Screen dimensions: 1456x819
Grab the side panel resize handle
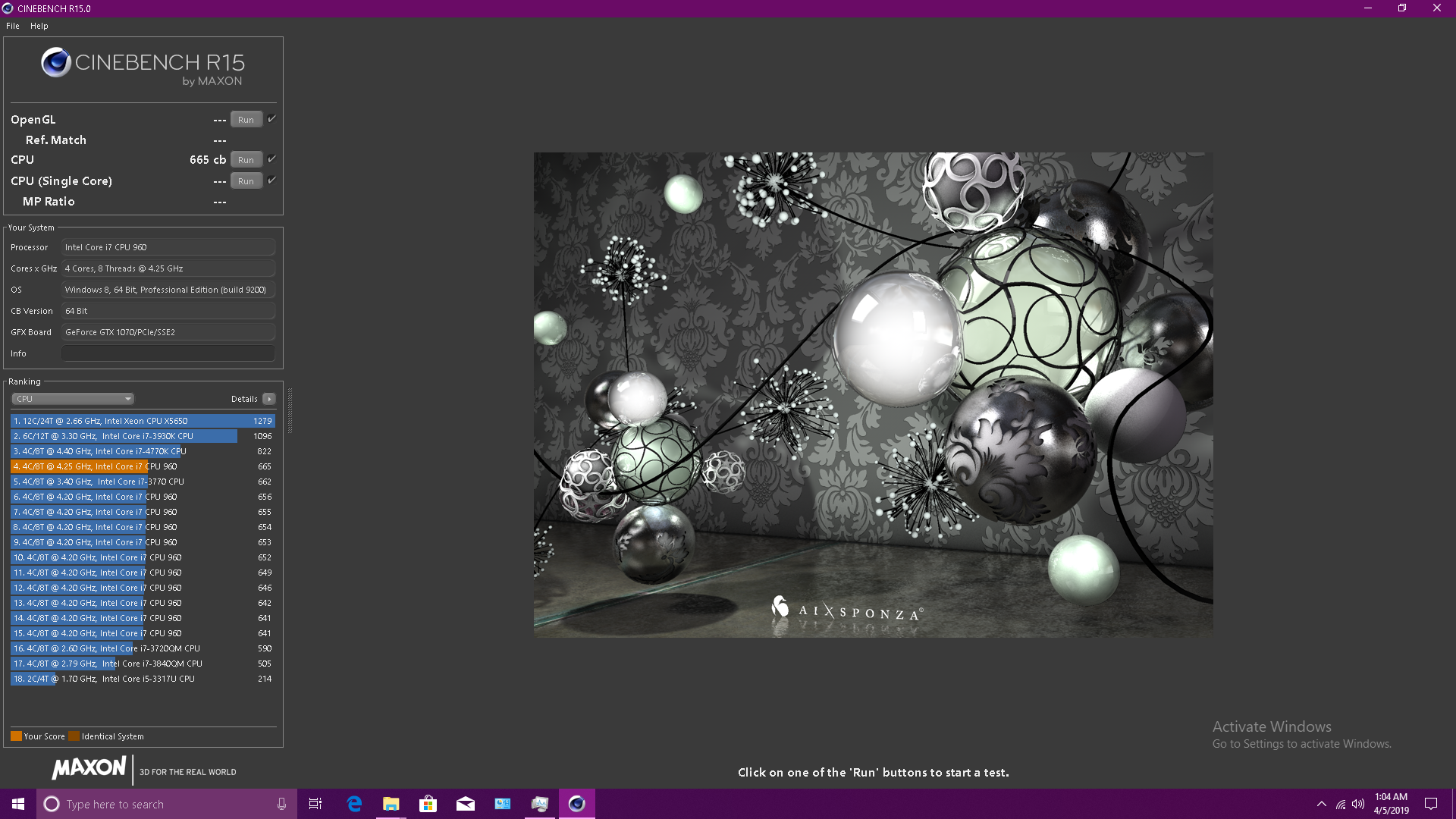pos(290,410)
